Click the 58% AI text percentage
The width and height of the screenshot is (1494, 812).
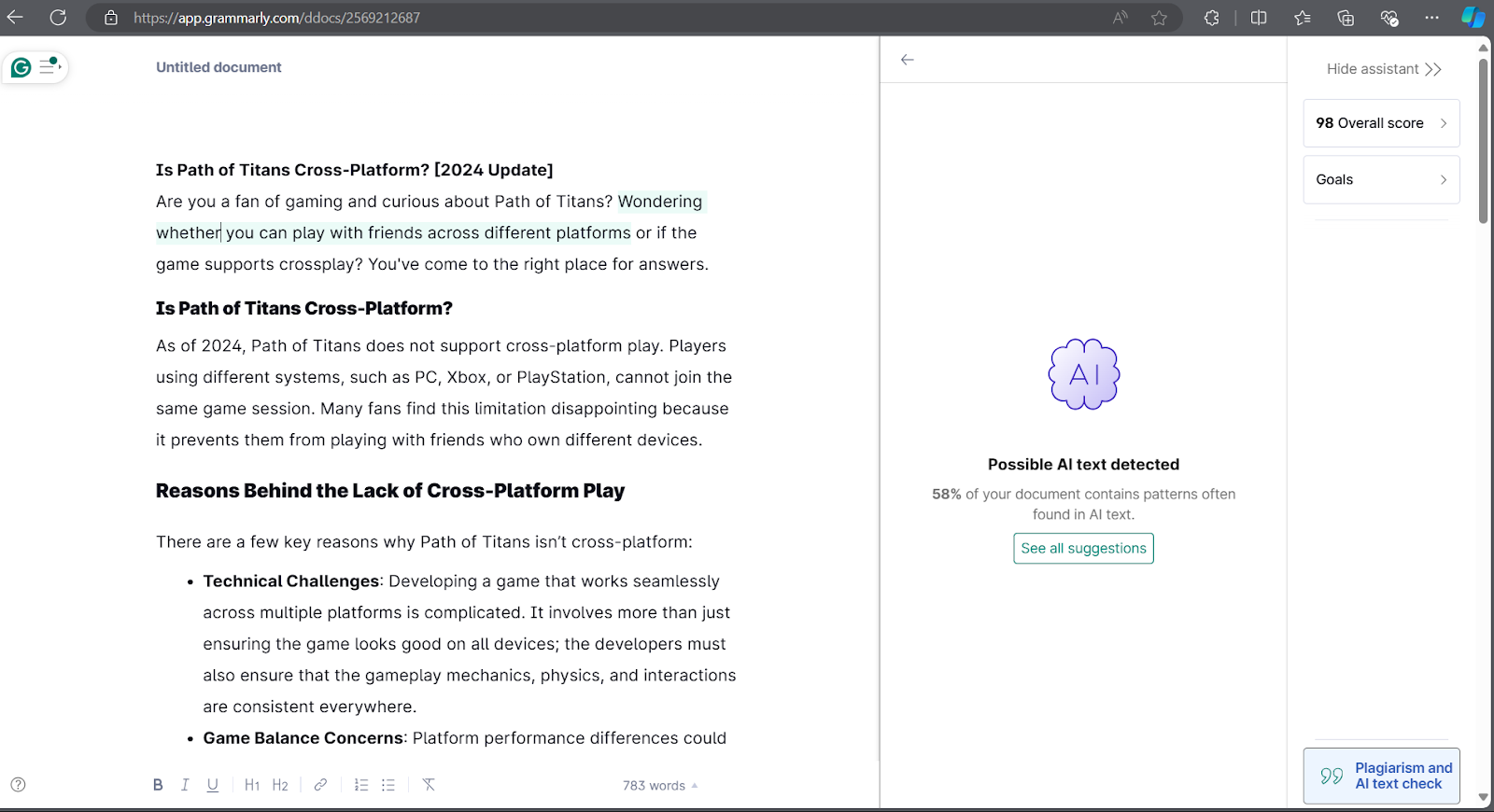pyautogui.click(x=947, y=495)
